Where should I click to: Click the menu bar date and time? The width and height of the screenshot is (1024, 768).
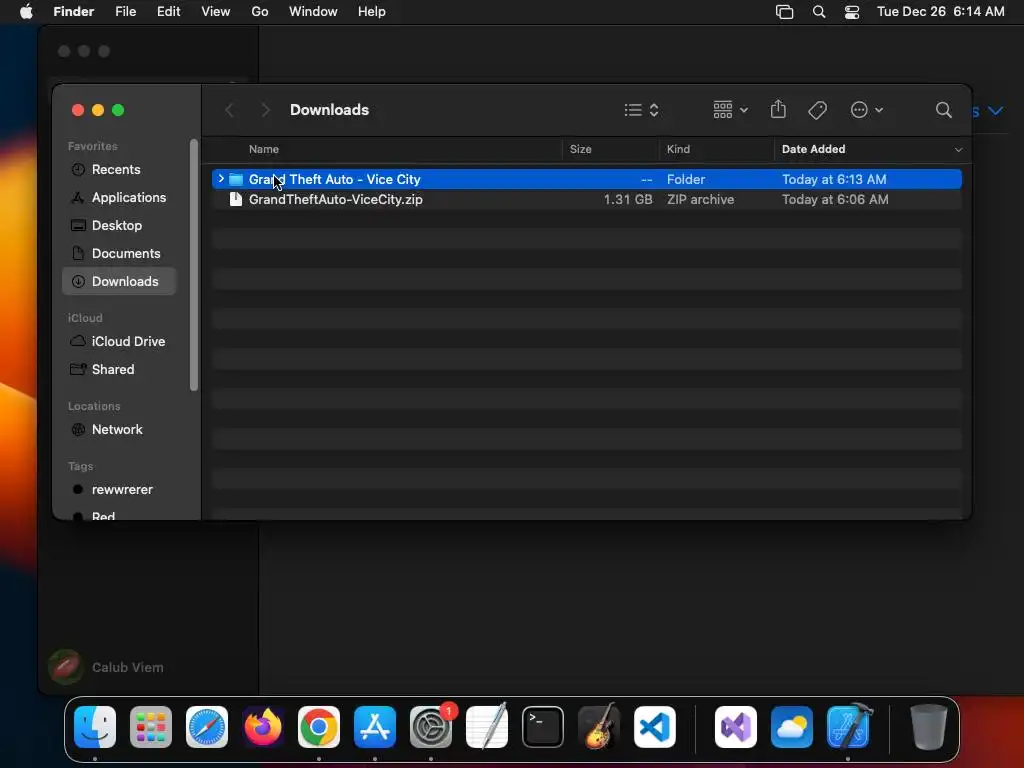940,12
